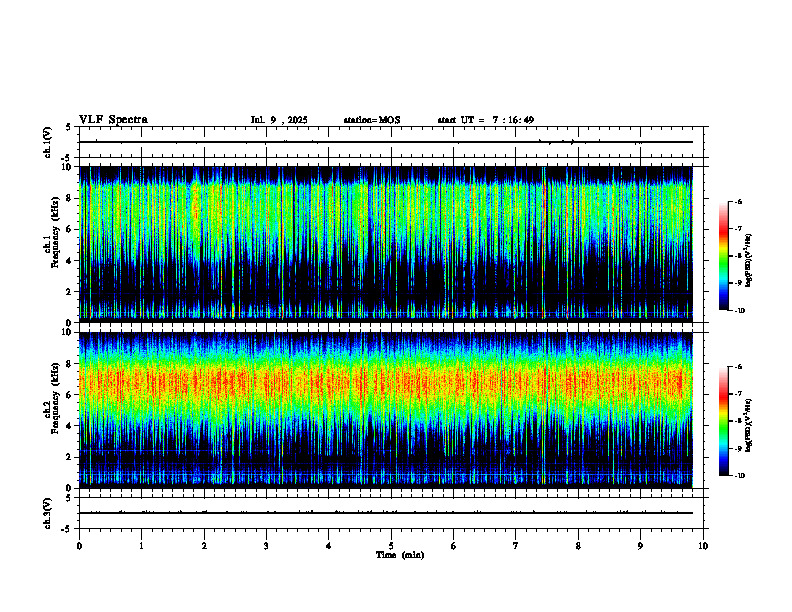The image size is (792, 612).
Task: Click the ch.2 spectrogram color scale bar
Action: 723,421
